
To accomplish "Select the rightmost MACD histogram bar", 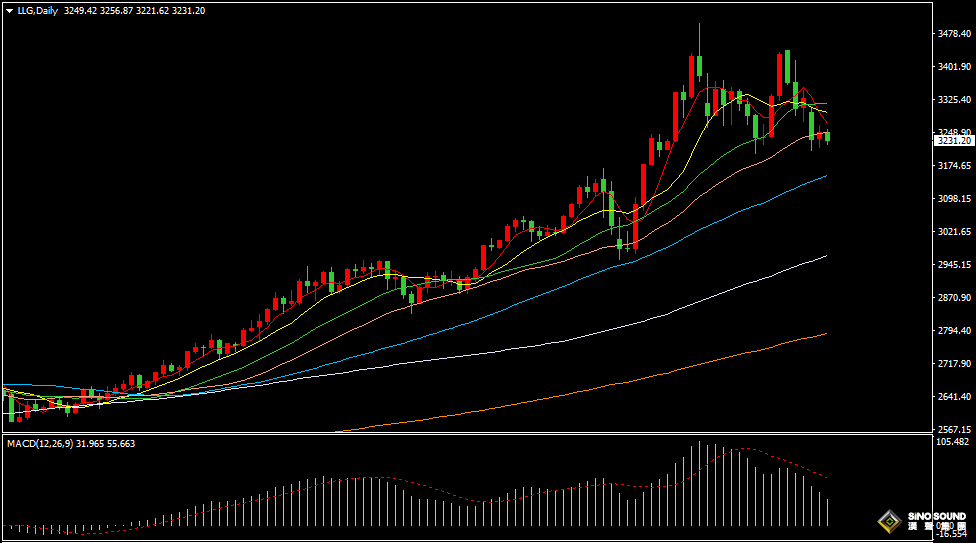I will point(828,512).
